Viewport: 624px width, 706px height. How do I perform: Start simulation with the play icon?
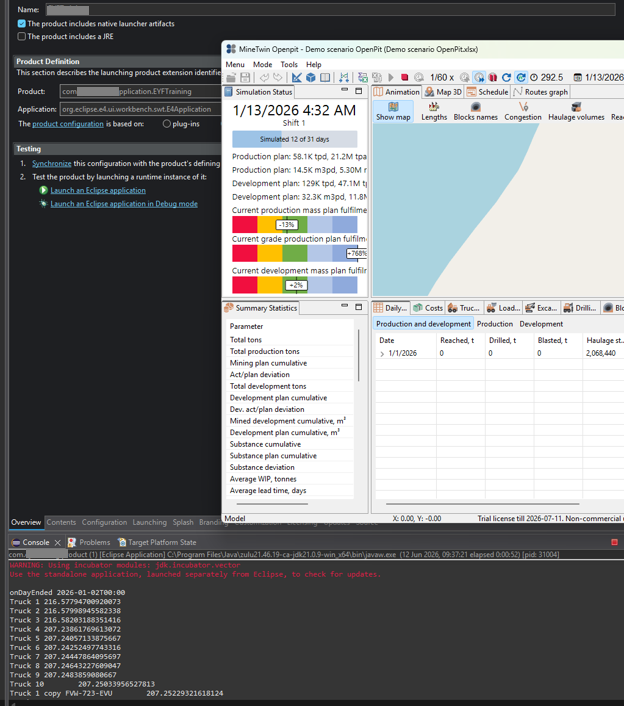pos(391,77)
